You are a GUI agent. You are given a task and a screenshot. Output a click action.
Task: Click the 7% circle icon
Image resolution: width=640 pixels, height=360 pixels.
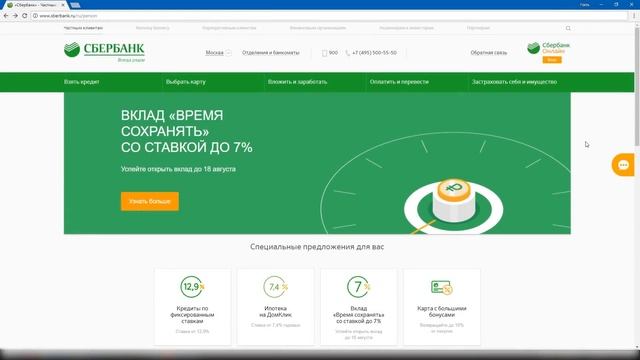coord(359,287)
